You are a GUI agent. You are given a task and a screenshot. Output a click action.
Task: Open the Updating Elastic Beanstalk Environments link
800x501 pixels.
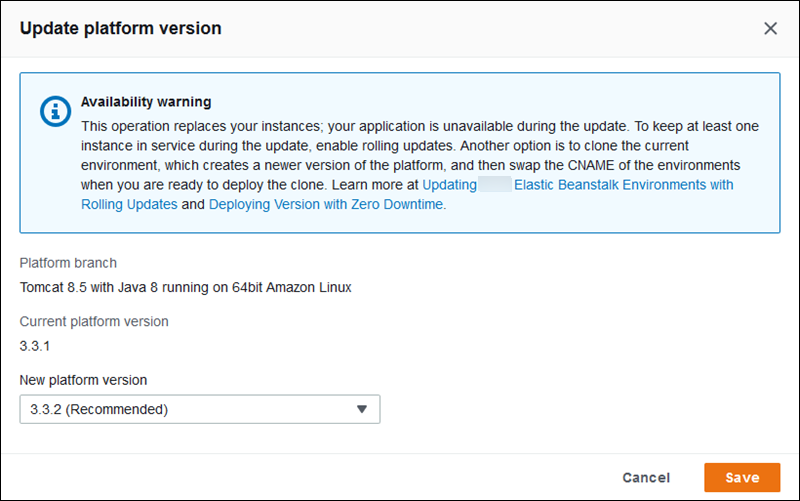click(577, 185)
